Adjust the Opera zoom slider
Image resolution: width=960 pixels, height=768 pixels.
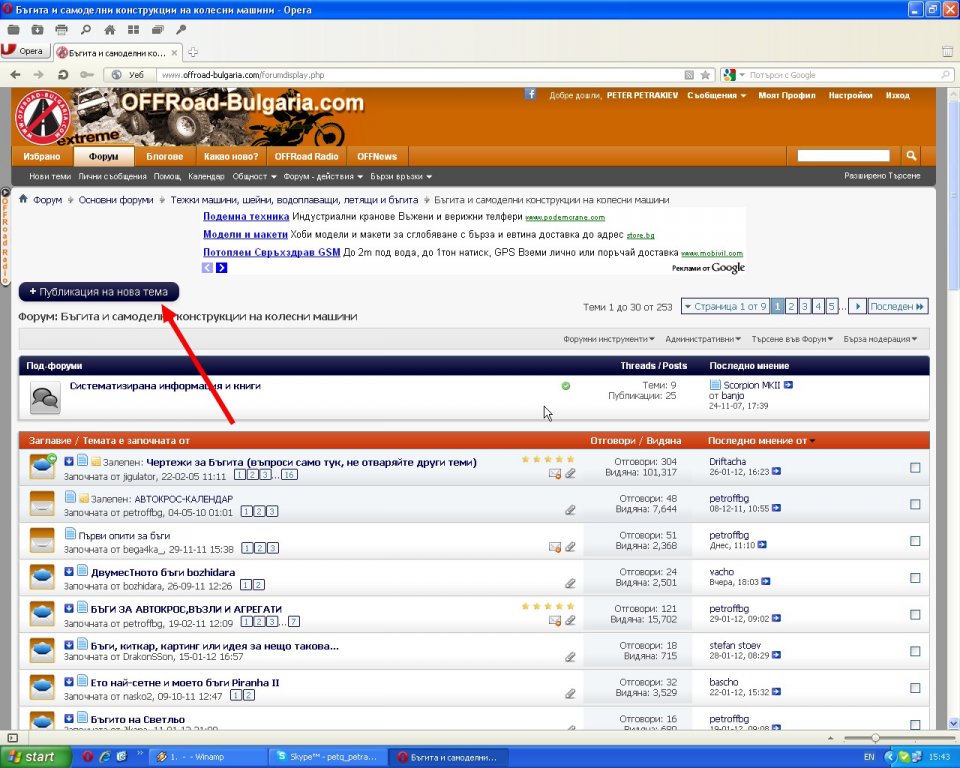pos(875,738)
